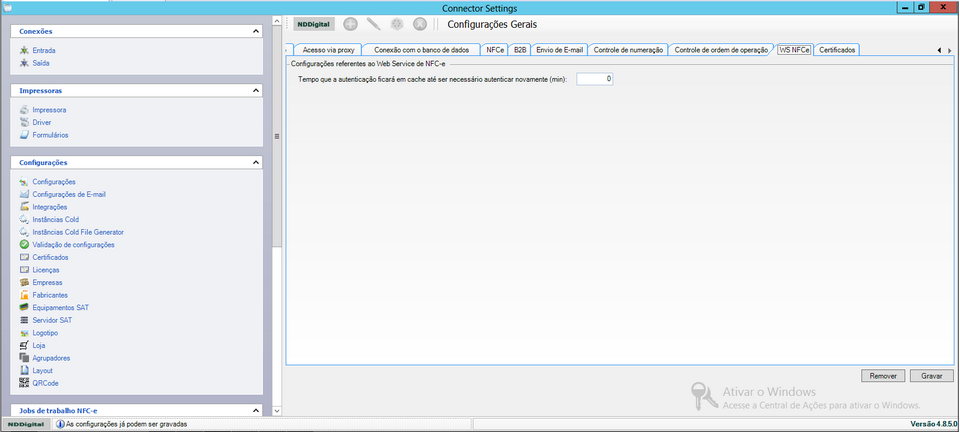Switch to the Envio de E-mail tab
This screenshot has height=432, width=960.
(560, 50)
